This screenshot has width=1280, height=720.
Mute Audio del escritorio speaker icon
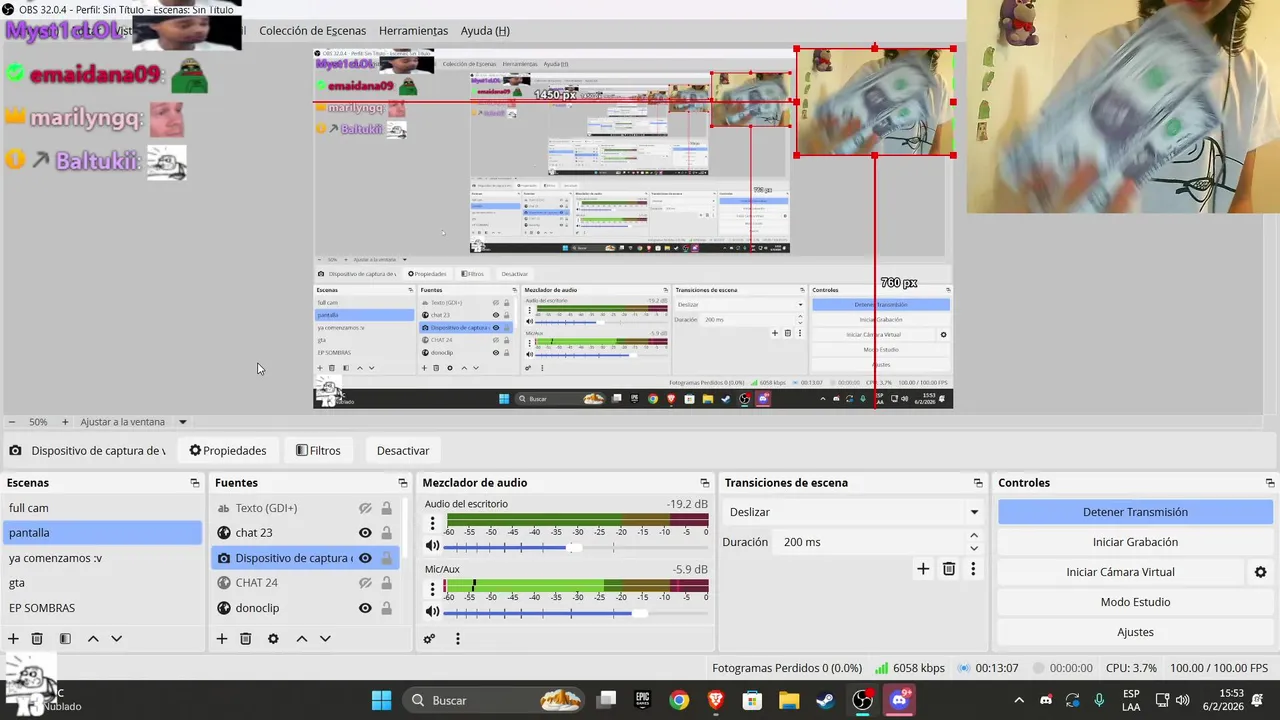pyautogui.click(x=432, y=546)
